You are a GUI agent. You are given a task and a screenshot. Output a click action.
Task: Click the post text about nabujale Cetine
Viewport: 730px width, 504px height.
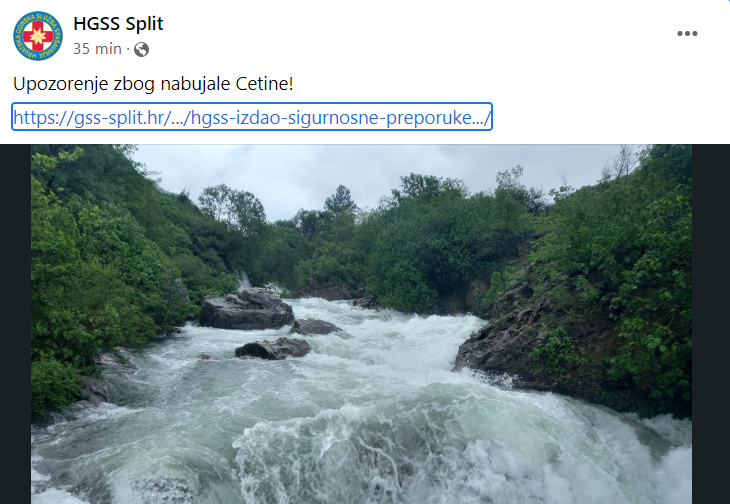click(153, 84)
